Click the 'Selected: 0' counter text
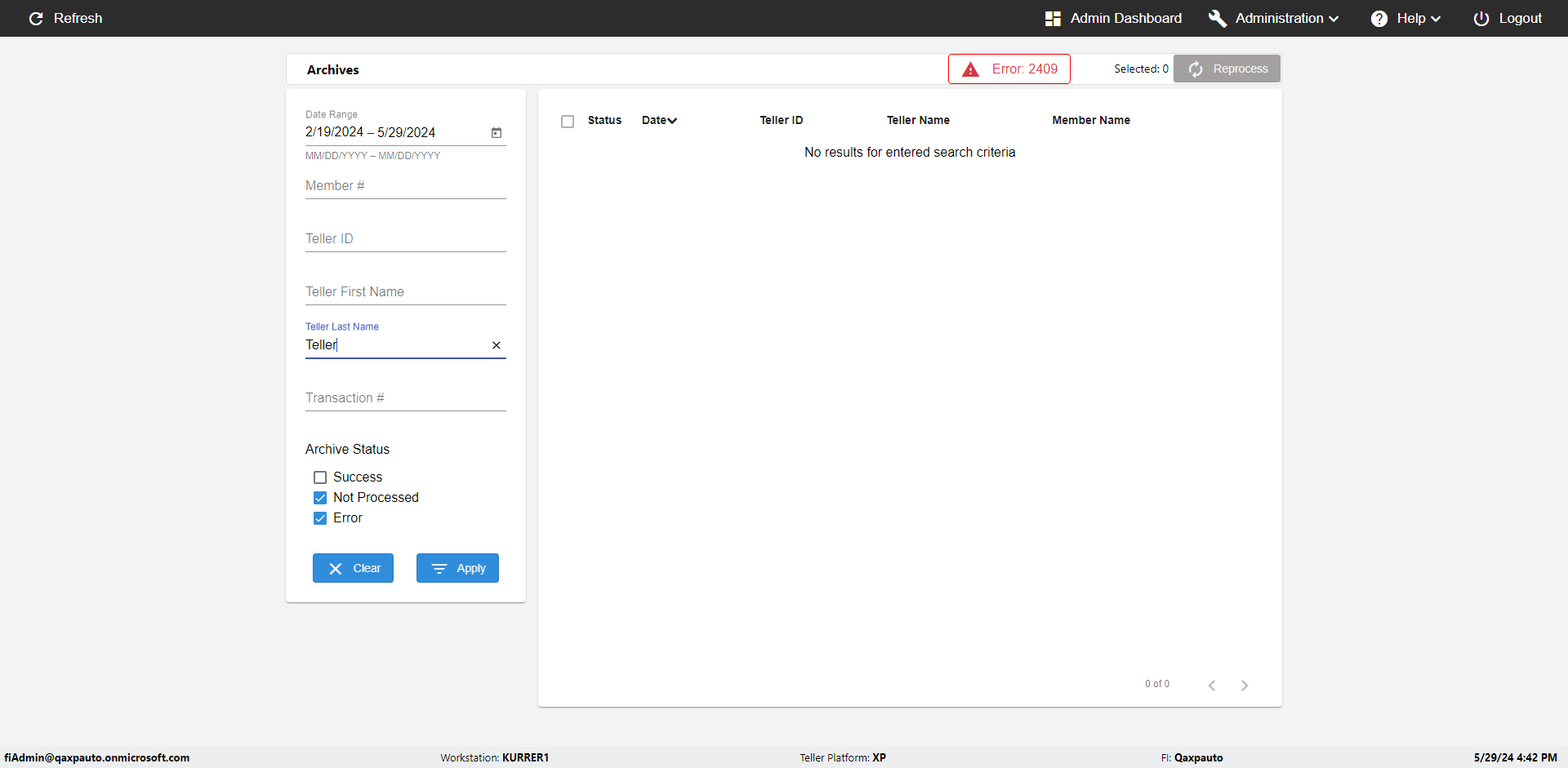 1141,69
